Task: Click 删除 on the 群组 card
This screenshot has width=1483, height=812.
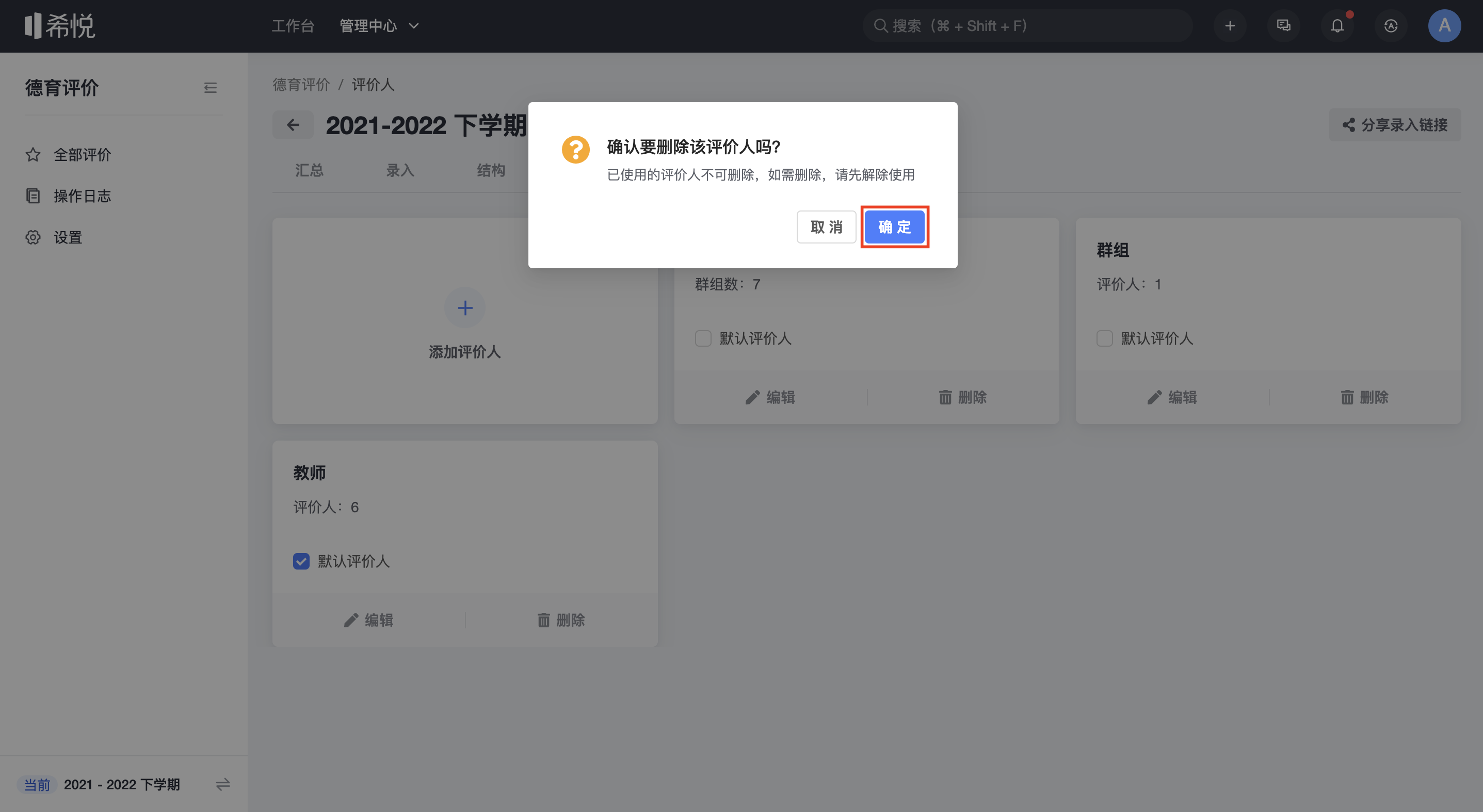Action: click(x=1364, y=397)
